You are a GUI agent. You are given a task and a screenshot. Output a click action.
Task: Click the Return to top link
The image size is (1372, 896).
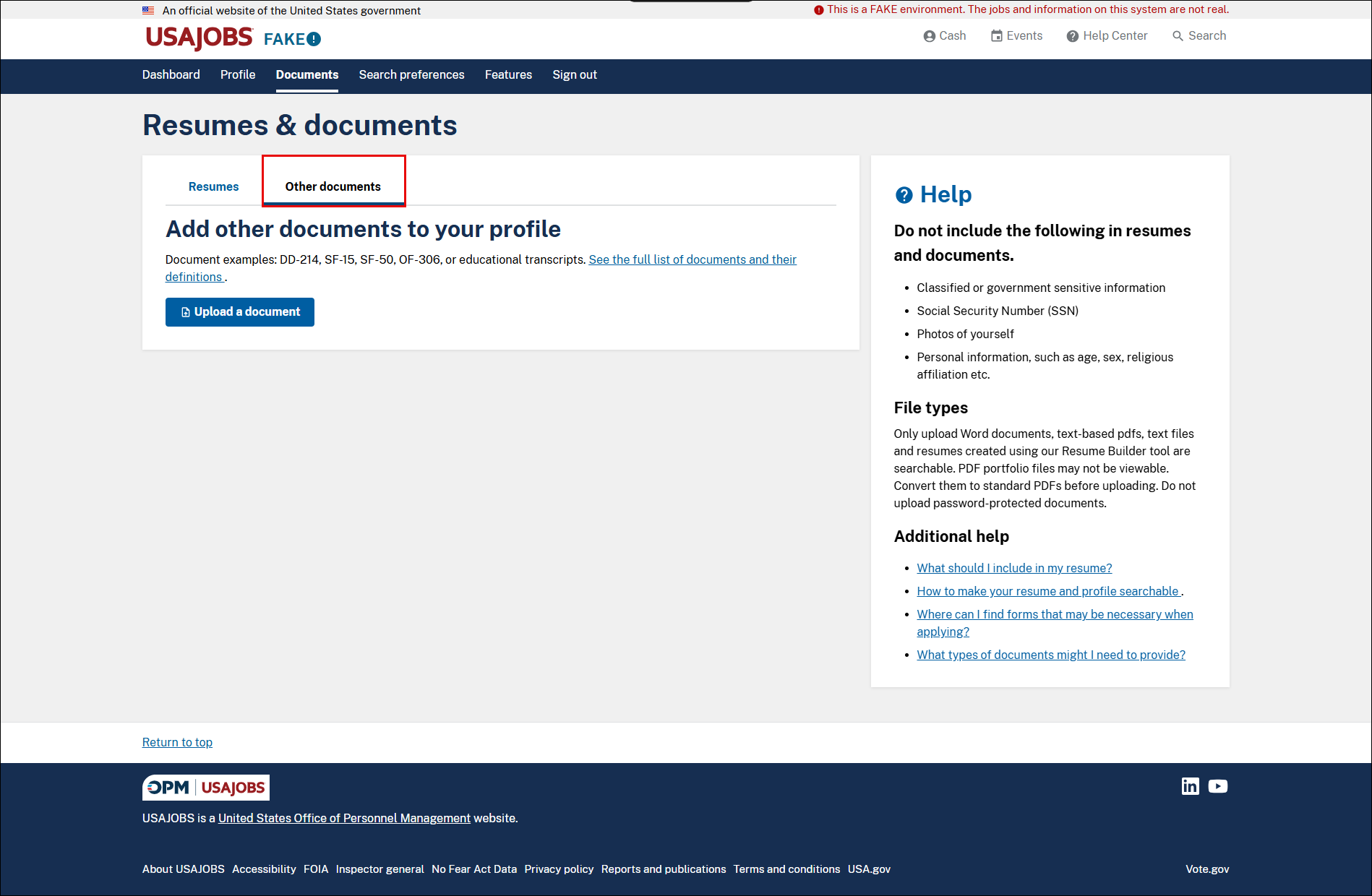click(x=177, y=742)
